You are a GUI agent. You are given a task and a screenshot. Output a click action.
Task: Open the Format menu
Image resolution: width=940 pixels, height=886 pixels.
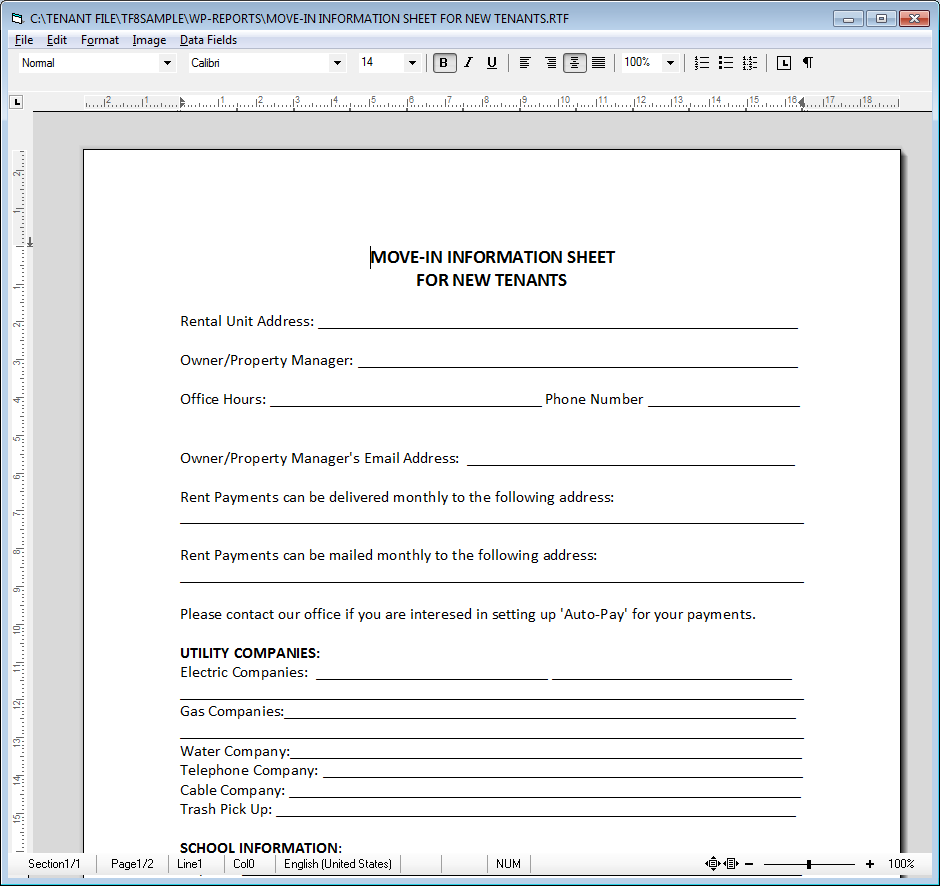point(100,40)
